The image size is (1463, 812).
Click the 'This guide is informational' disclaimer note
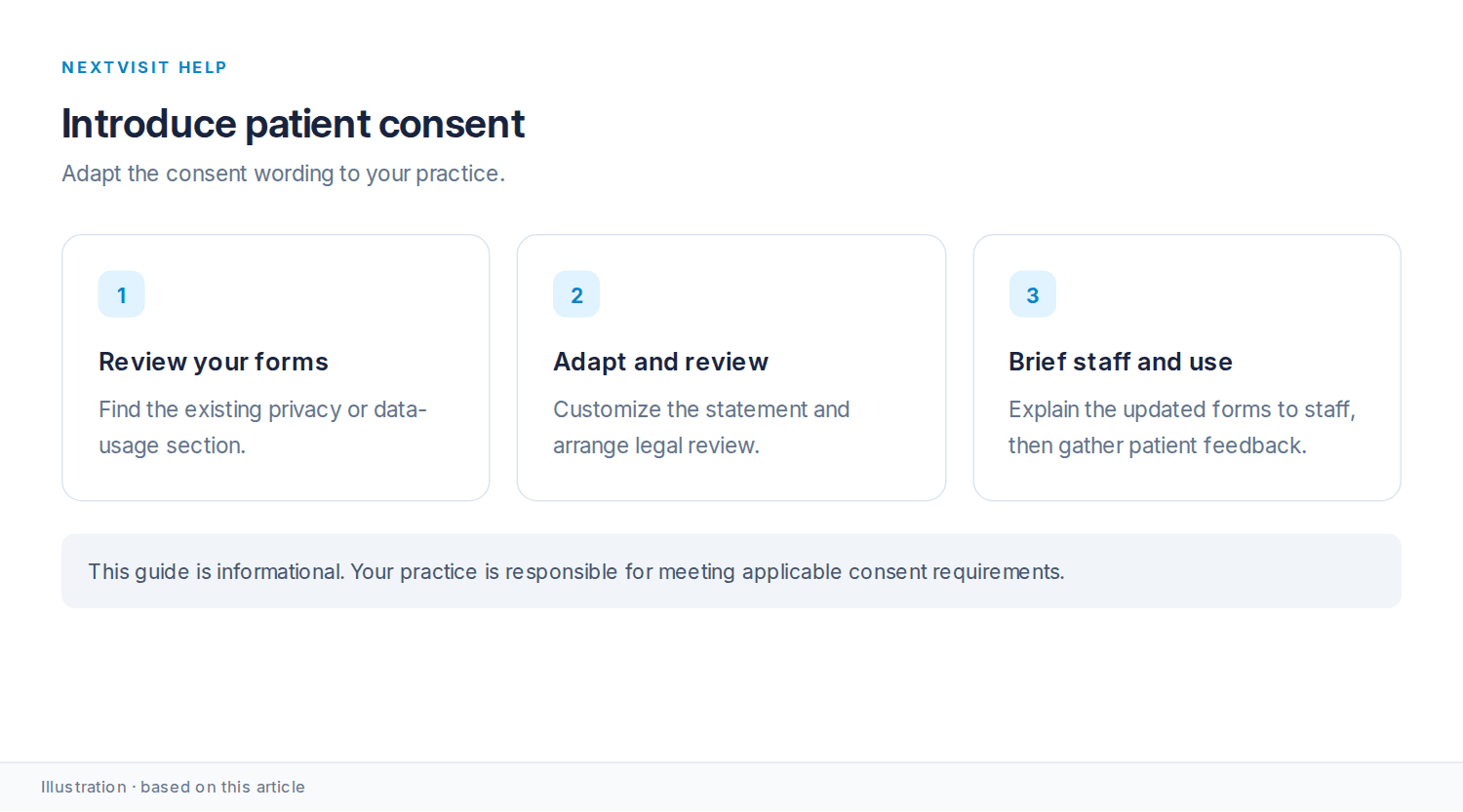click(x=731, y=571)
